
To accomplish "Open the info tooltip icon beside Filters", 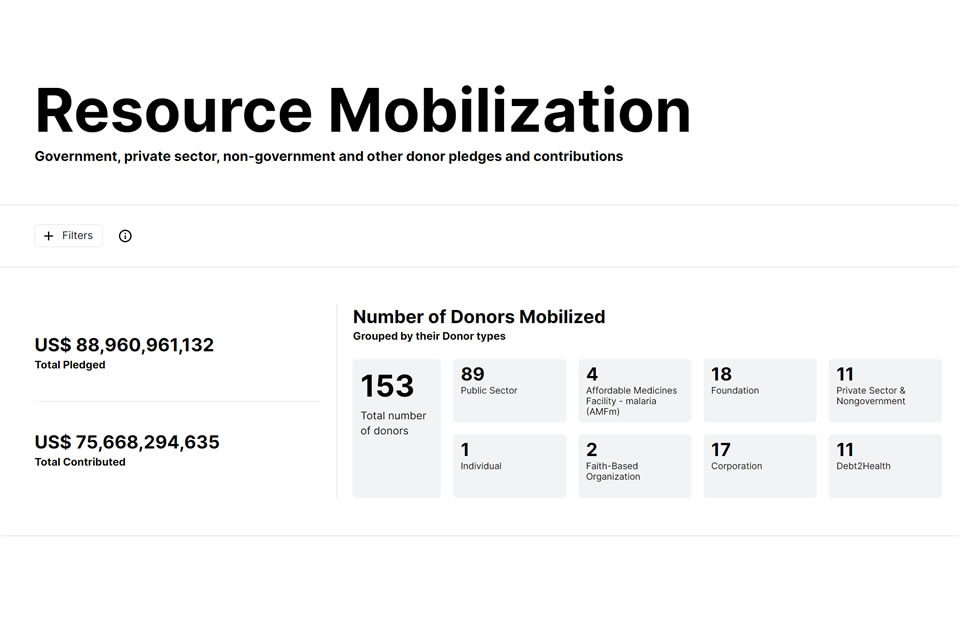I will click(x=124, y=235).
